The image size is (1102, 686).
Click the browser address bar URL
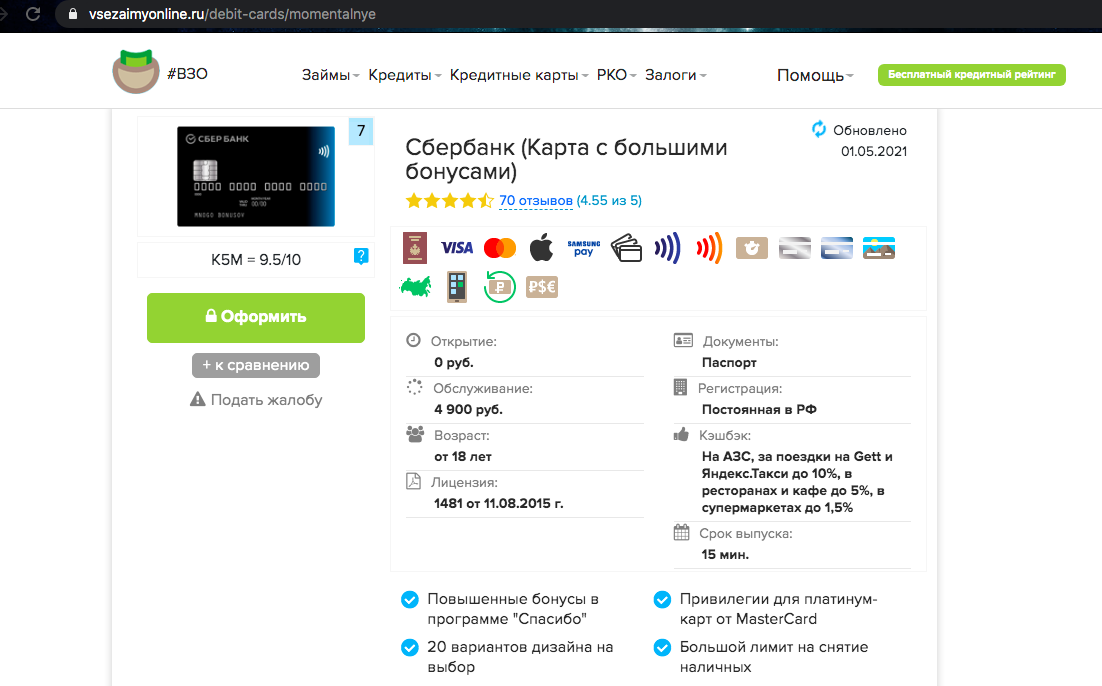[232, 14]
